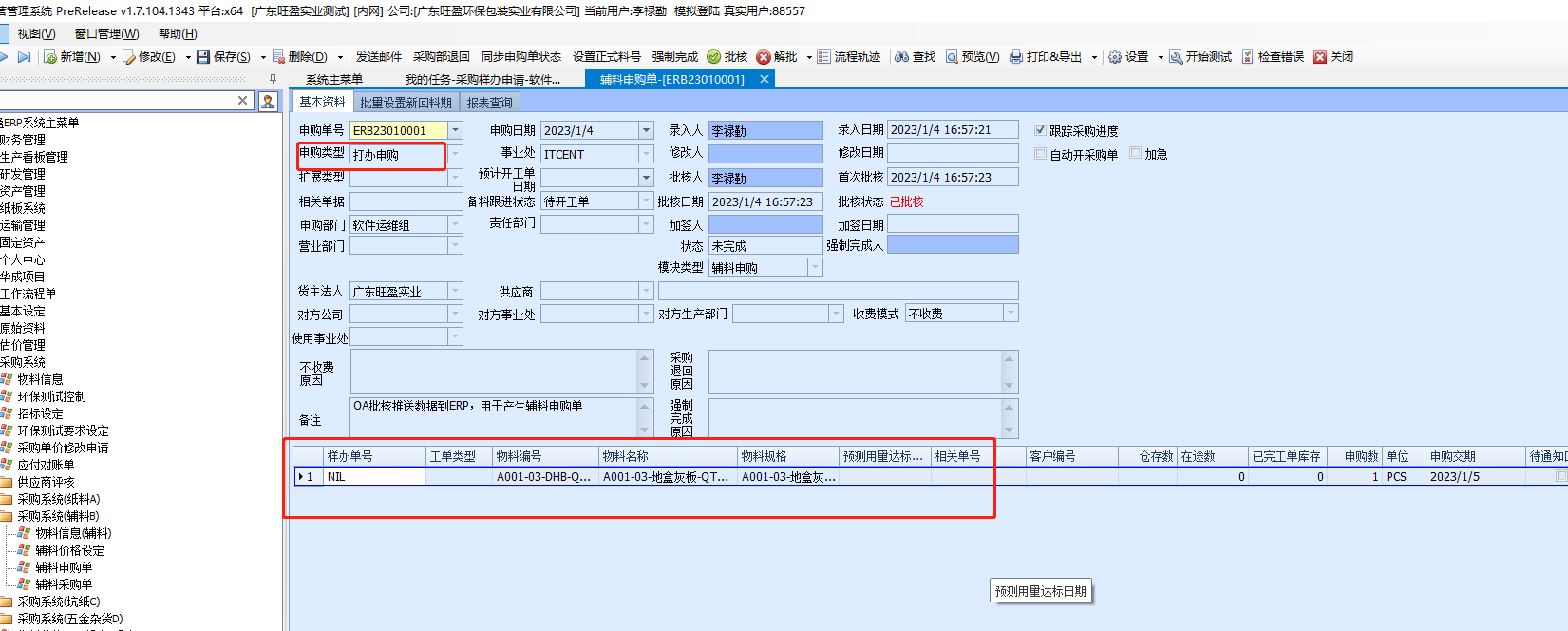
Task: Click the sidebar search input box
Action: (117, 101)
